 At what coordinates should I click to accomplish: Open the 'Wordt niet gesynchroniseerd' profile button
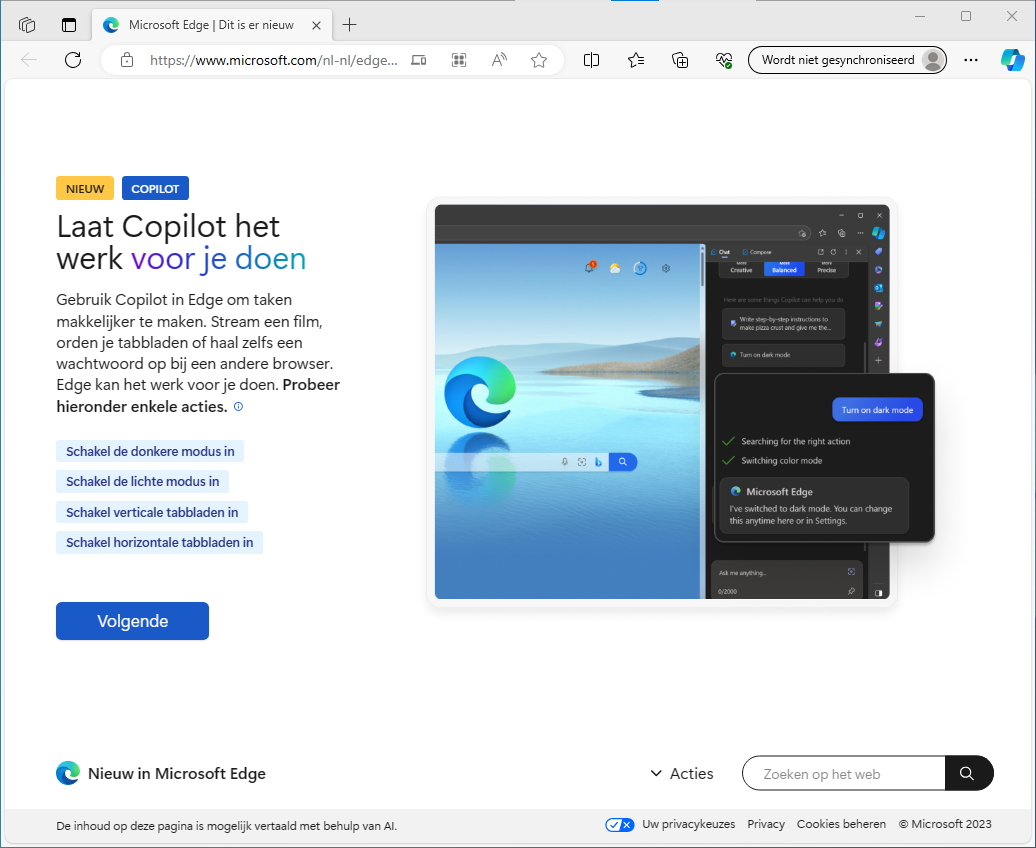(x=847, y=60)
